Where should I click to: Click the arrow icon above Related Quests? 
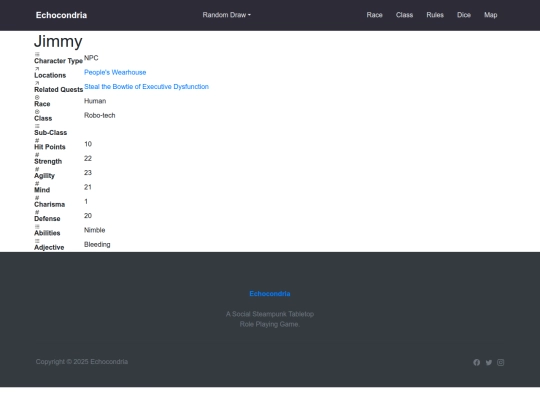point(37,83)
